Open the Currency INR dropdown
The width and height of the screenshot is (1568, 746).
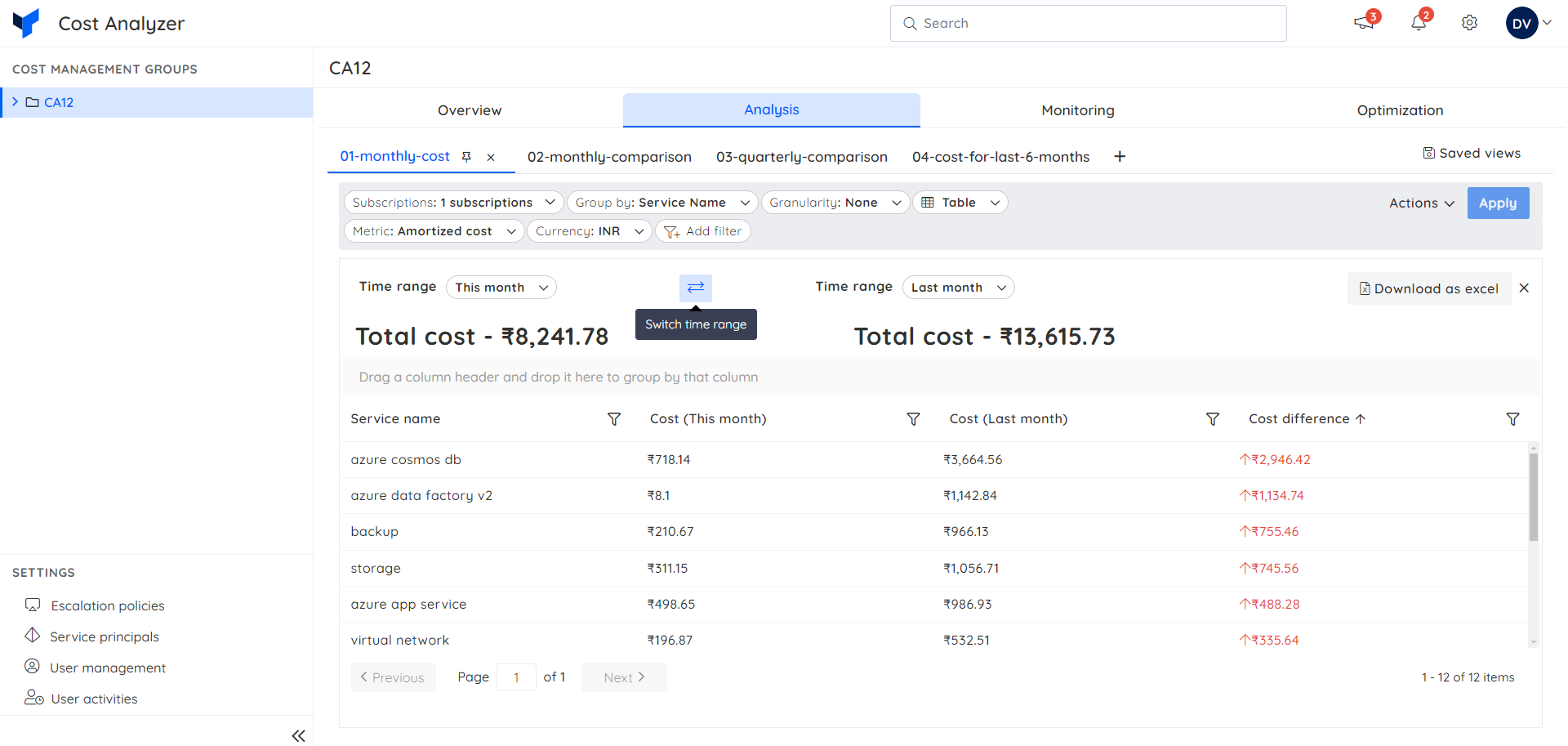pyautogui.click(x=590, y=231)
